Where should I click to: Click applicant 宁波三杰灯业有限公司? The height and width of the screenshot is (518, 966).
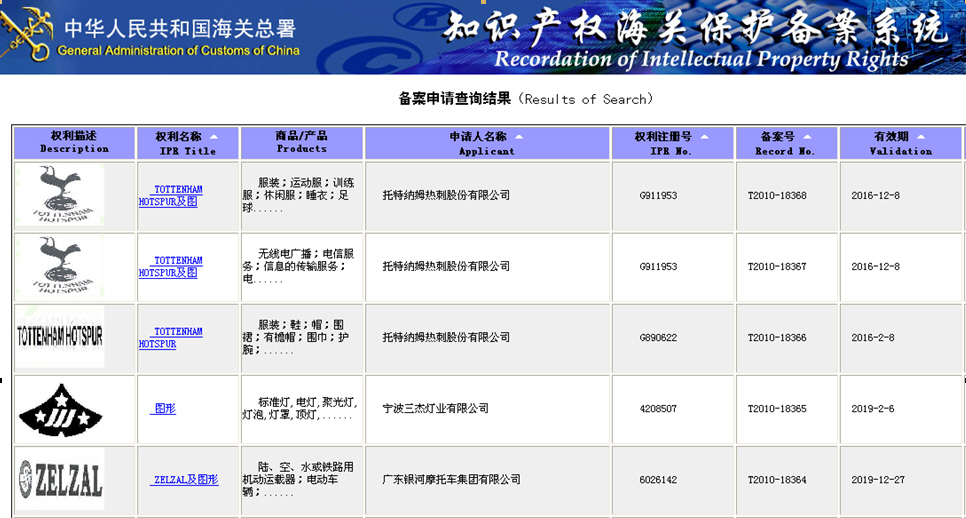[x=436, y=408]
